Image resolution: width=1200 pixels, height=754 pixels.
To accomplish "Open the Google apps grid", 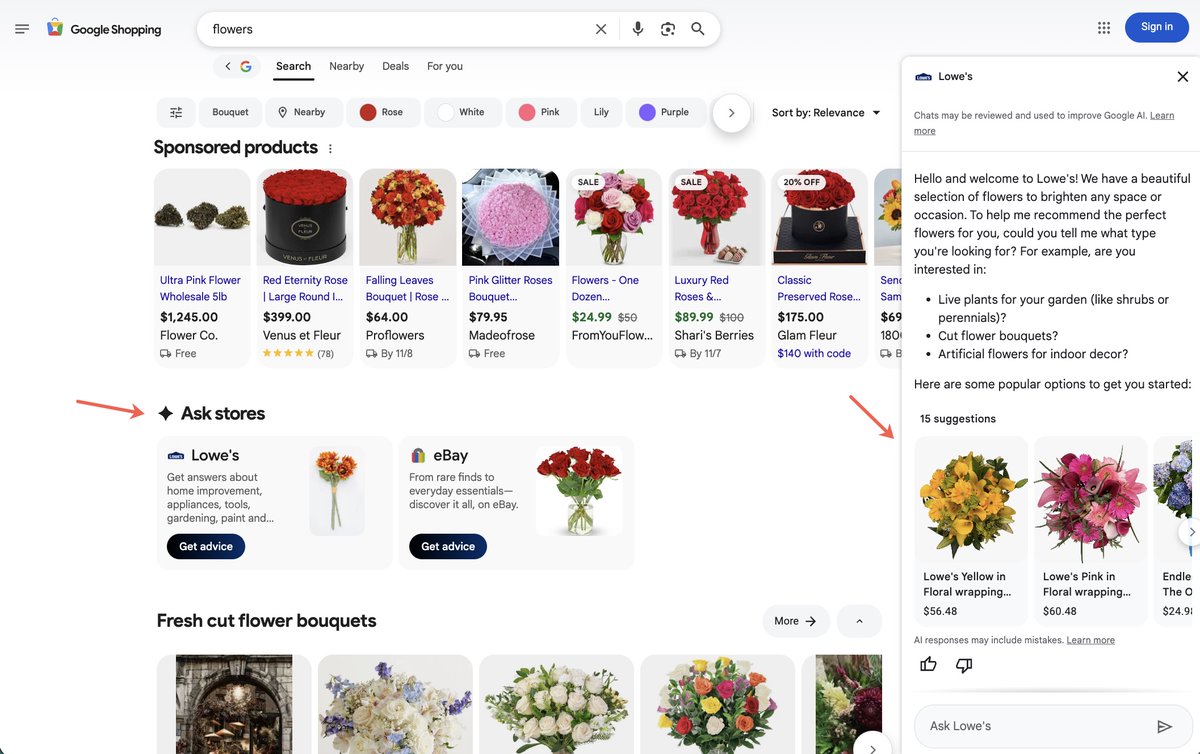I will point(1104,28).
